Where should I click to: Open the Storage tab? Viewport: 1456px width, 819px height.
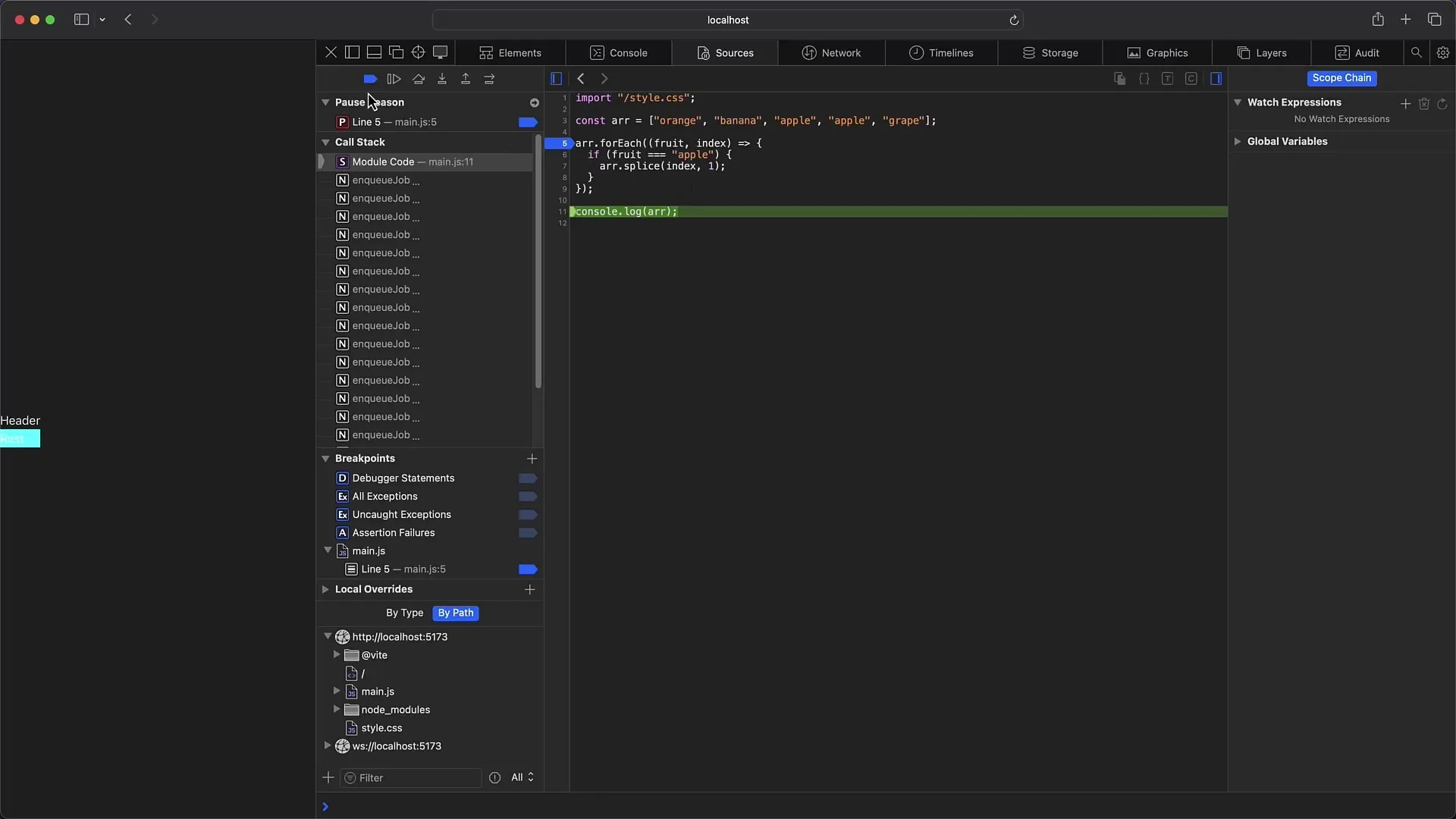tap(1050, 53)
